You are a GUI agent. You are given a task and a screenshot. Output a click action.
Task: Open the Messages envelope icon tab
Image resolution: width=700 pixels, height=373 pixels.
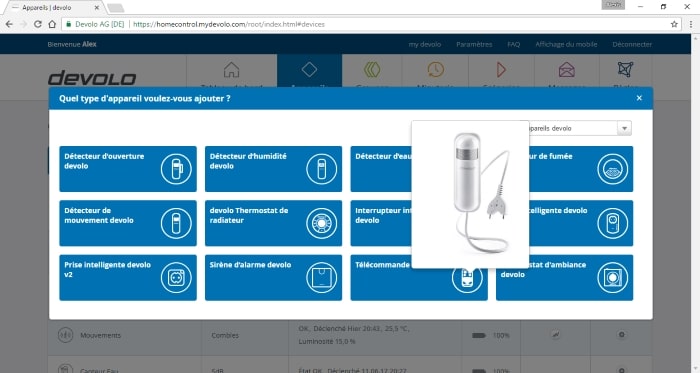[x=567, y=70]
